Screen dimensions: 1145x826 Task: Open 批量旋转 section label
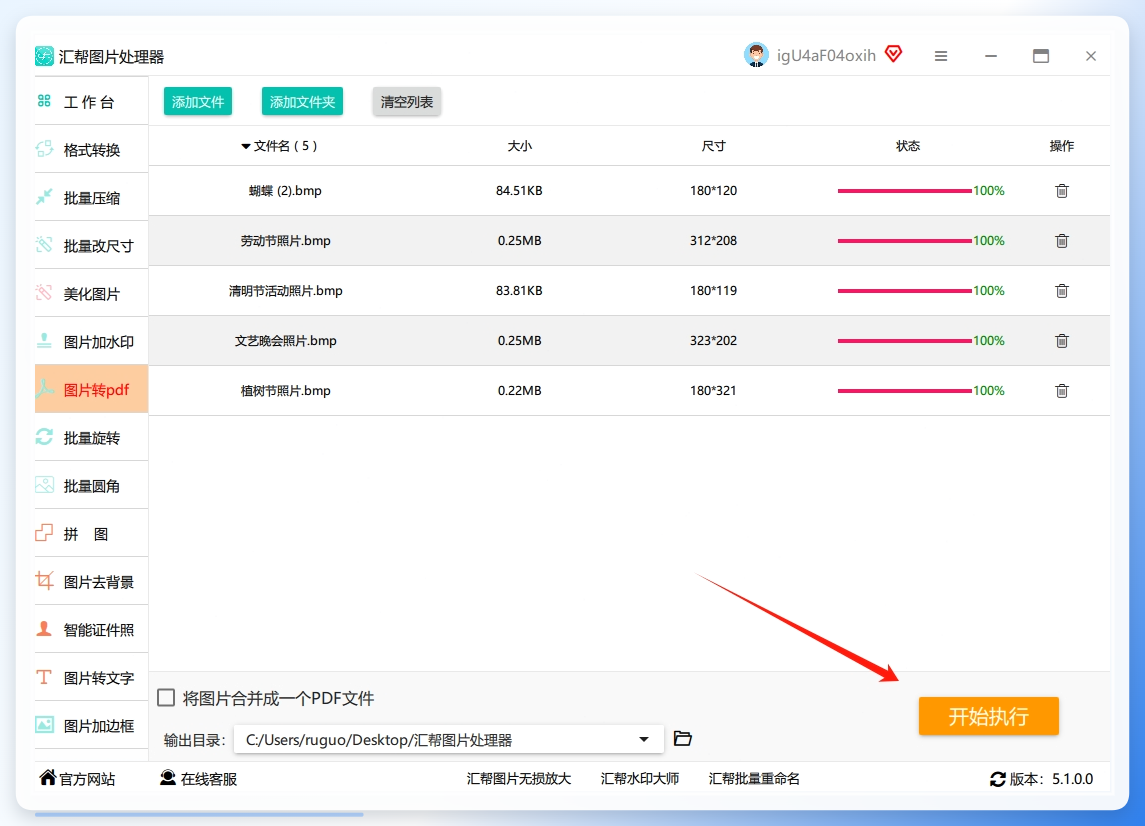pyautogui.click(x=92, y=438)
